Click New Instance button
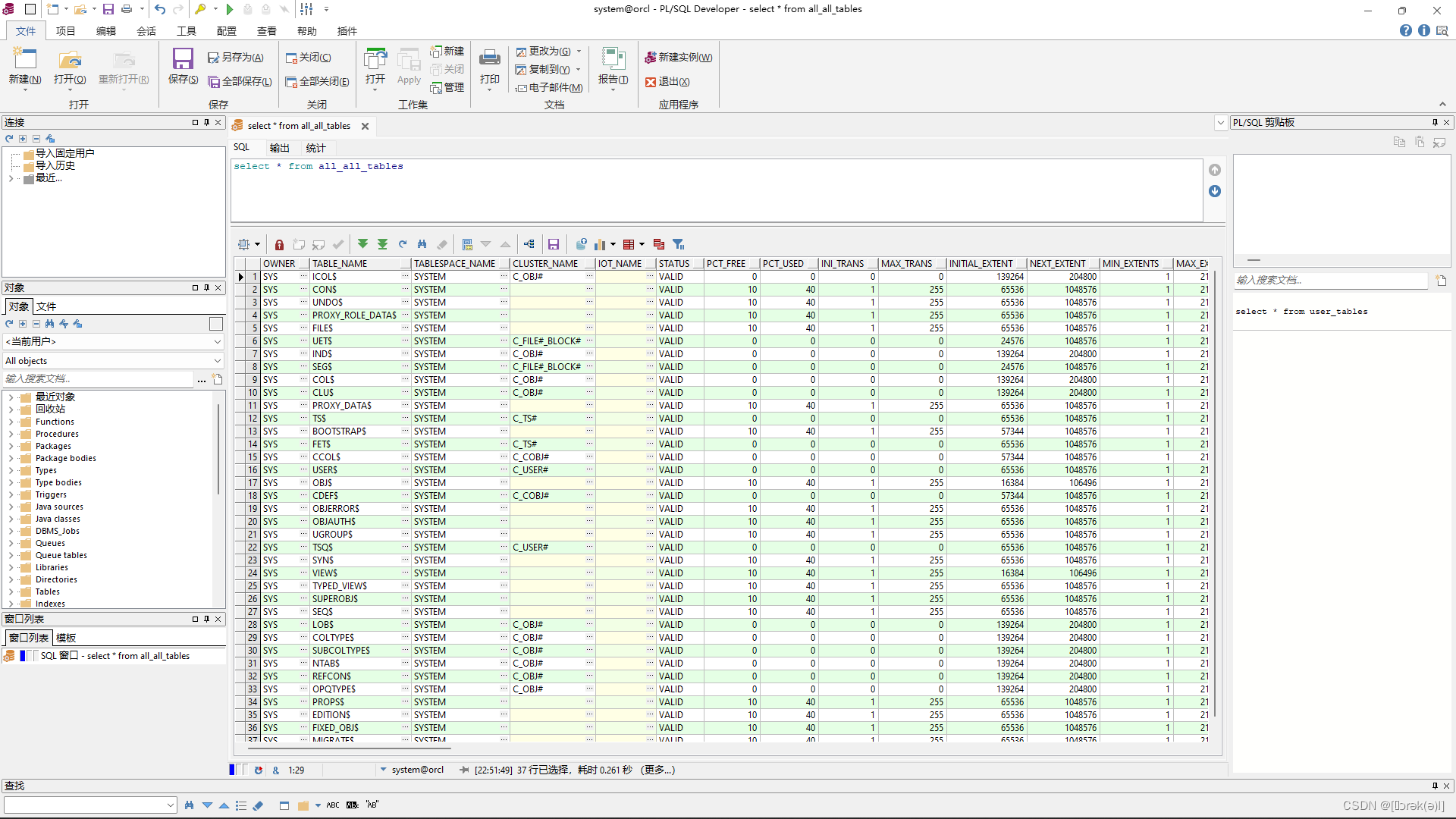Viewport: 1456px width, 819px height. coord(678,58)
